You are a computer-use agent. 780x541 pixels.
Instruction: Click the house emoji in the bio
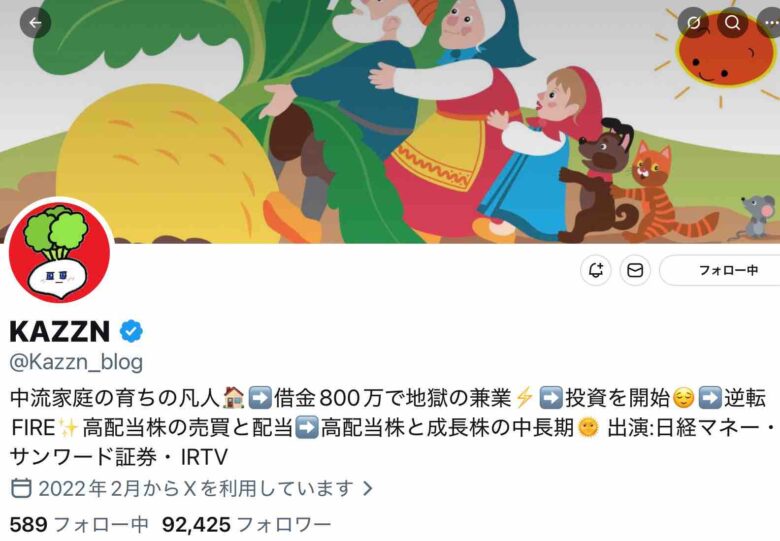(233, 398)
